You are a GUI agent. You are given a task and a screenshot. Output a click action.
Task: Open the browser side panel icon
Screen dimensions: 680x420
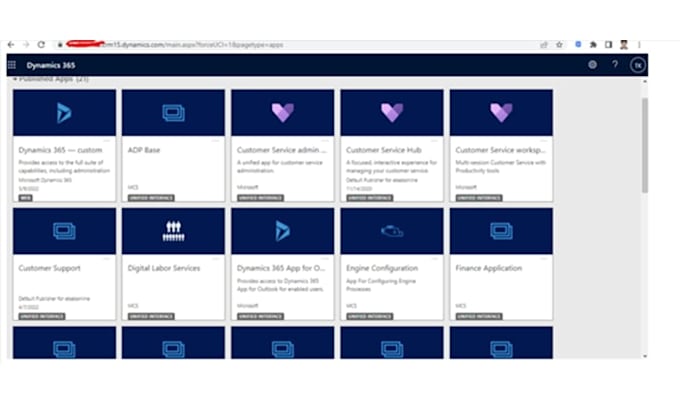point(608,44)
